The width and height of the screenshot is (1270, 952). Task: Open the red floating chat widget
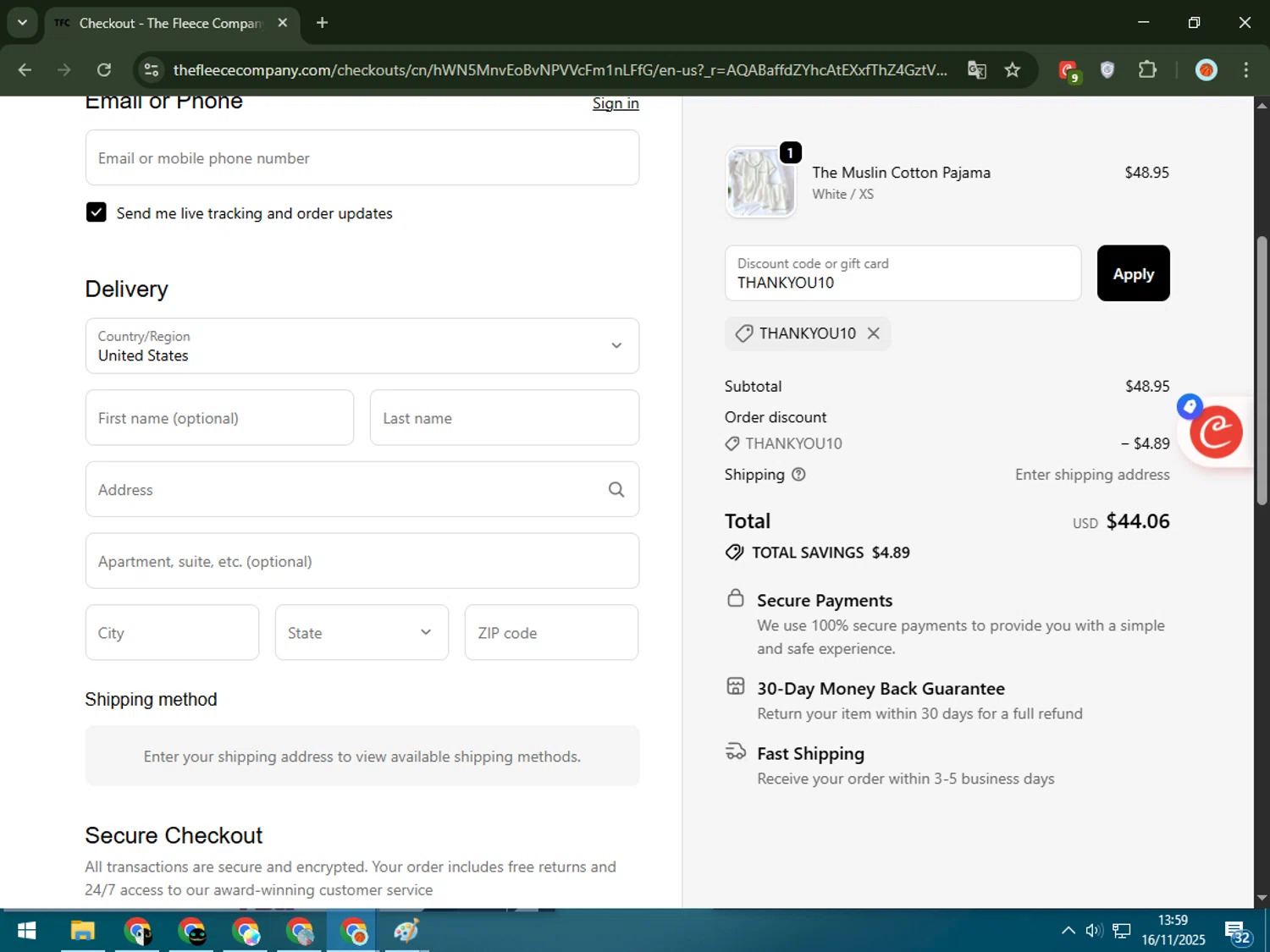coord(1216,432)
